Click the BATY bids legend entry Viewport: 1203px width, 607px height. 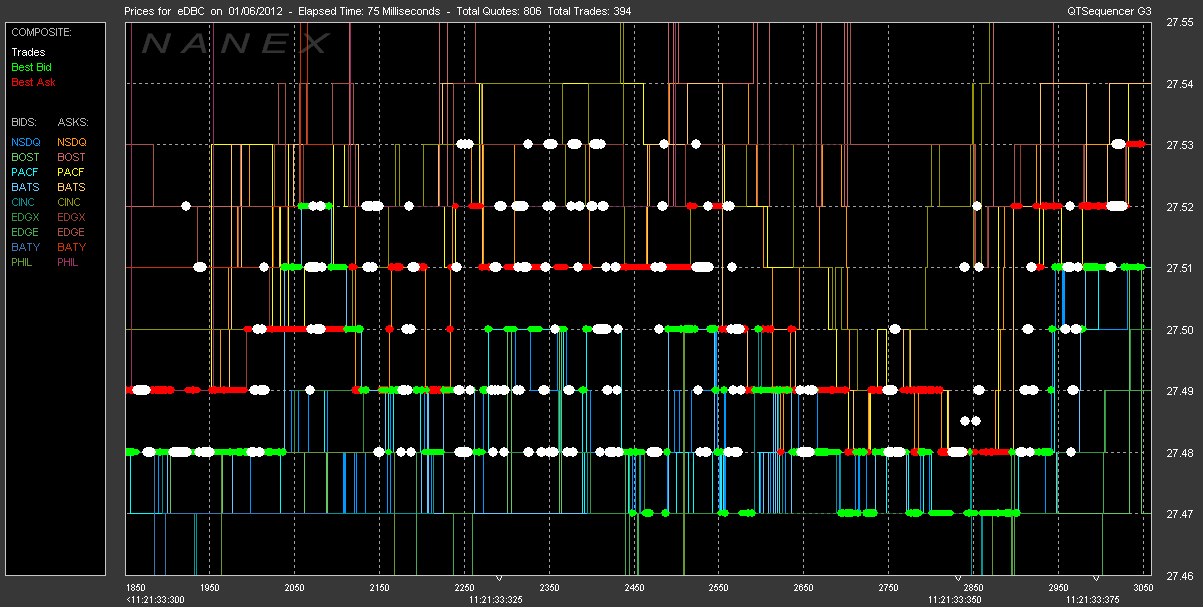27,247
